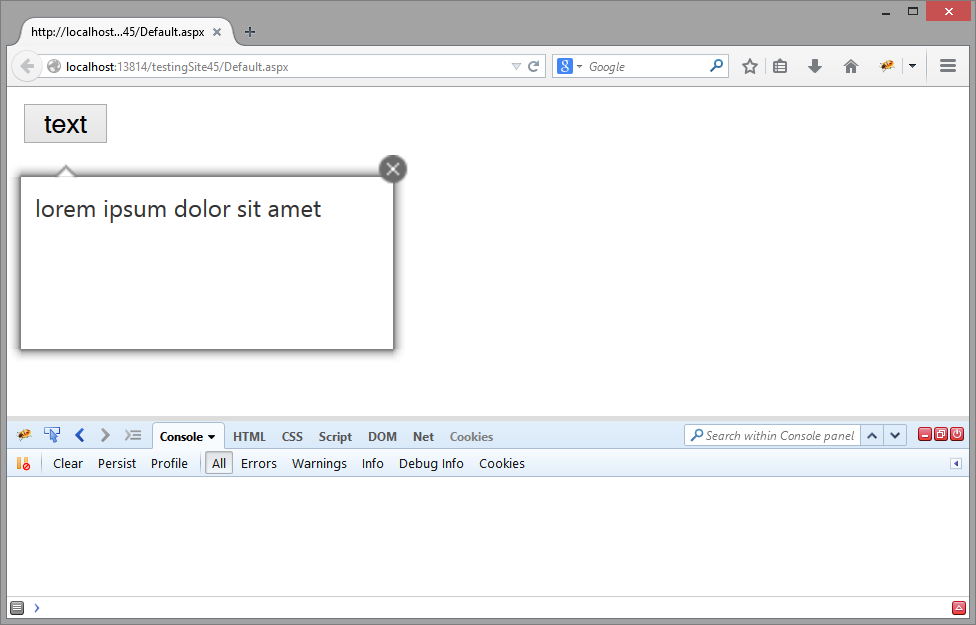The height and width of the screenshot is (625, 976).
Task: Click the Firebug bug icon in toolbar
Action: pyautogui.click(x=887, y=65)
